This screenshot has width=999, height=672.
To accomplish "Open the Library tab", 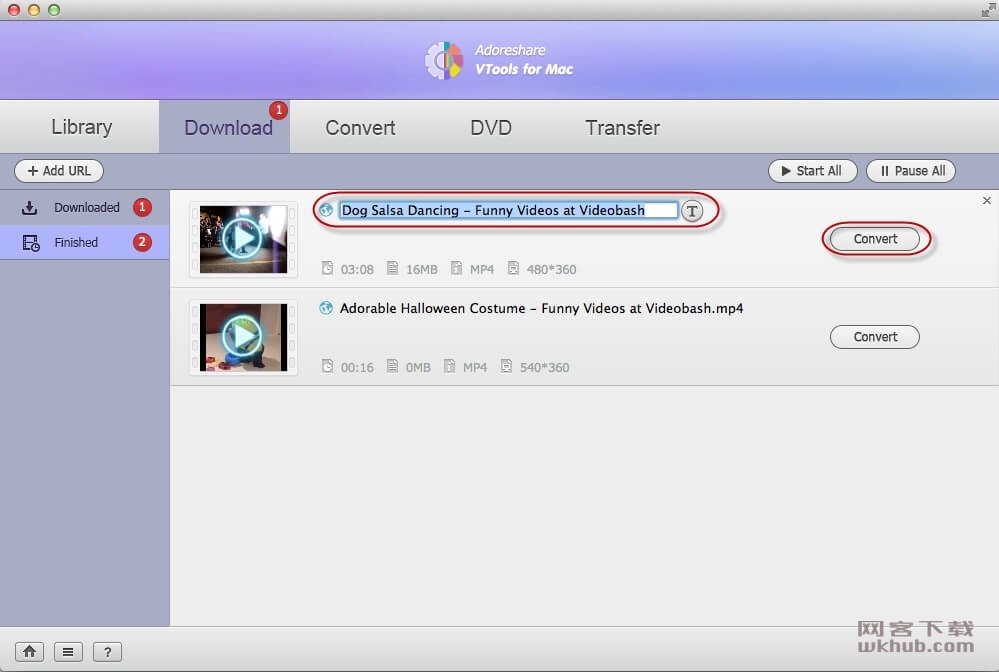I will tap(82, 127).
